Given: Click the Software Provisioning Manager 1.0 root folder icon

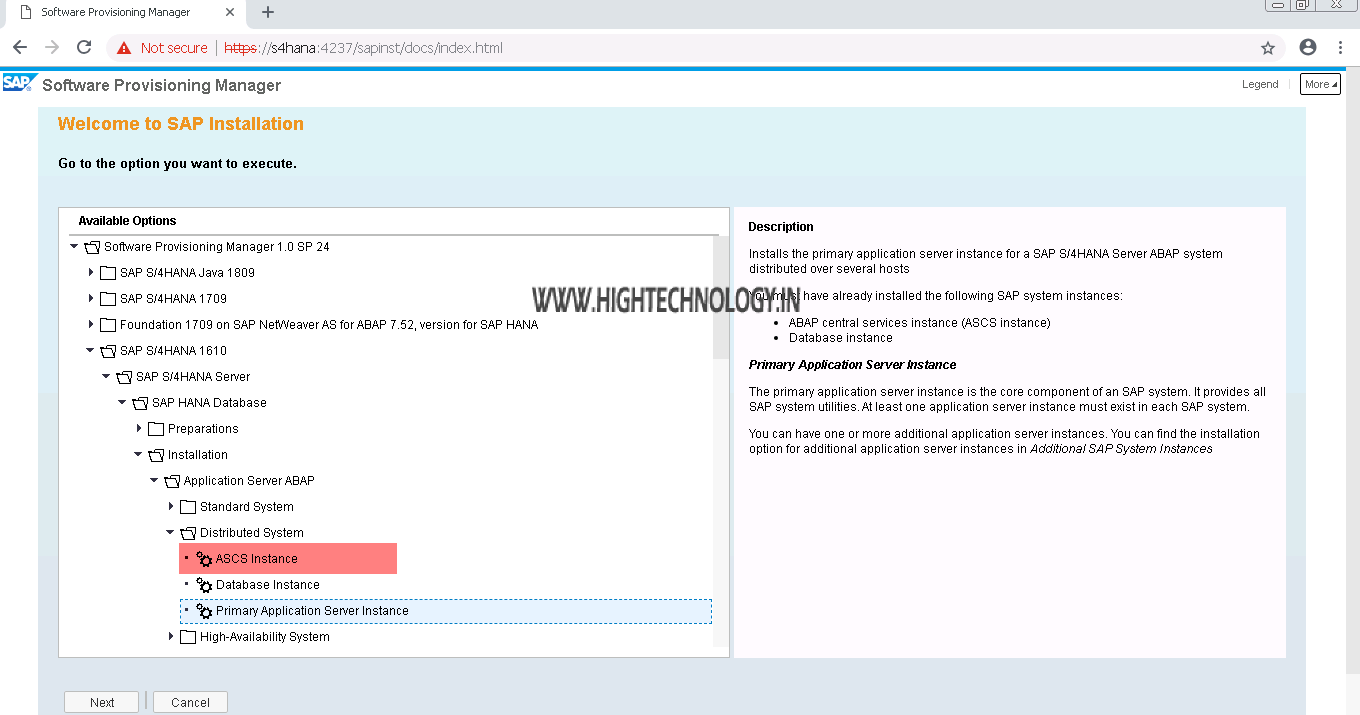Looking at the screenshot, I should pos(92,247).
